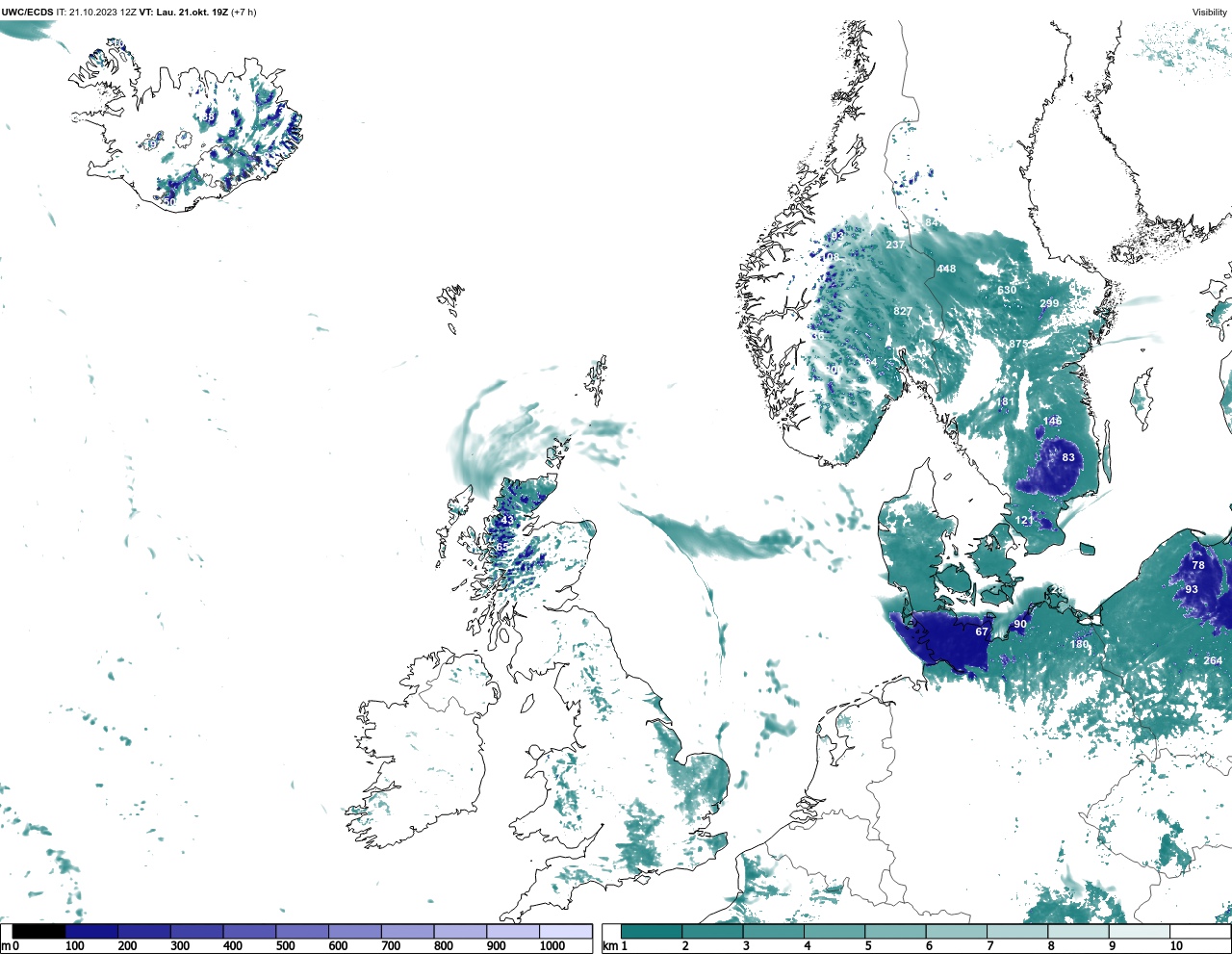
Task: Pick the 2–3 km teal legend swatch
Action: coord(712,931)
